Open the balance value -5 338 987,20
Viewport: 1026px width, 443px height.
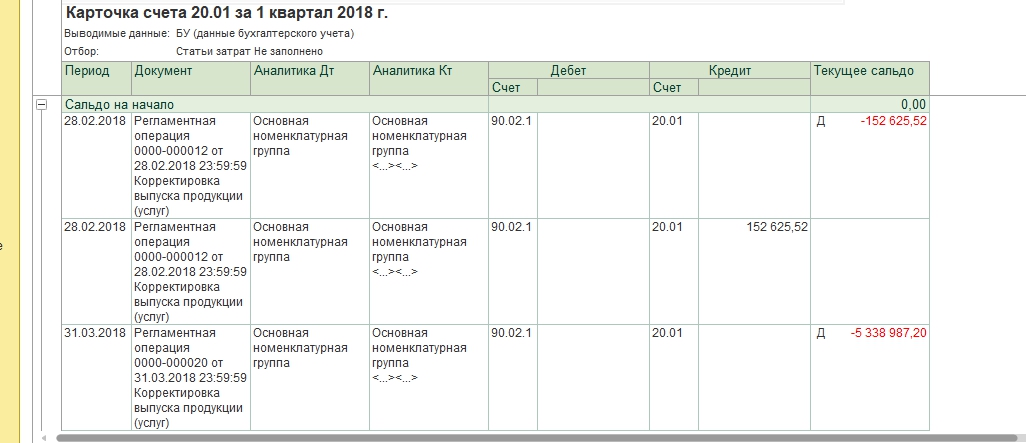[889, 333]
